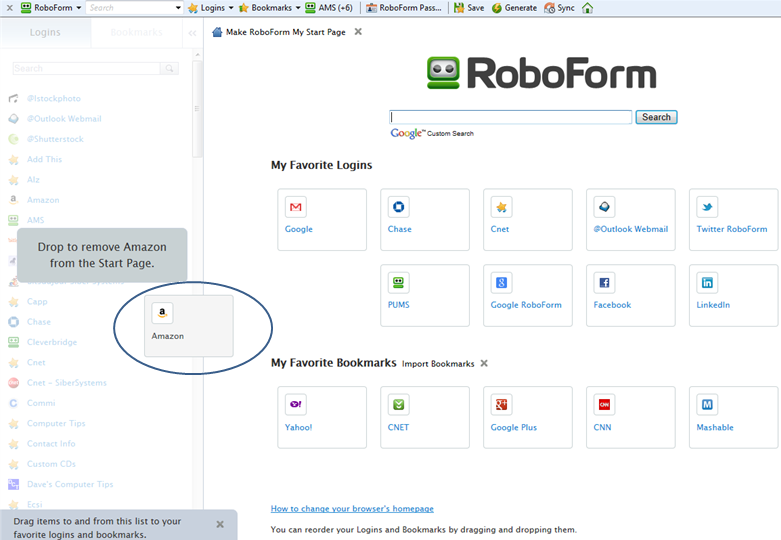Switch to the Logins sidebar tab
This screenshot has height=540, width=781.
click(45, 32)
